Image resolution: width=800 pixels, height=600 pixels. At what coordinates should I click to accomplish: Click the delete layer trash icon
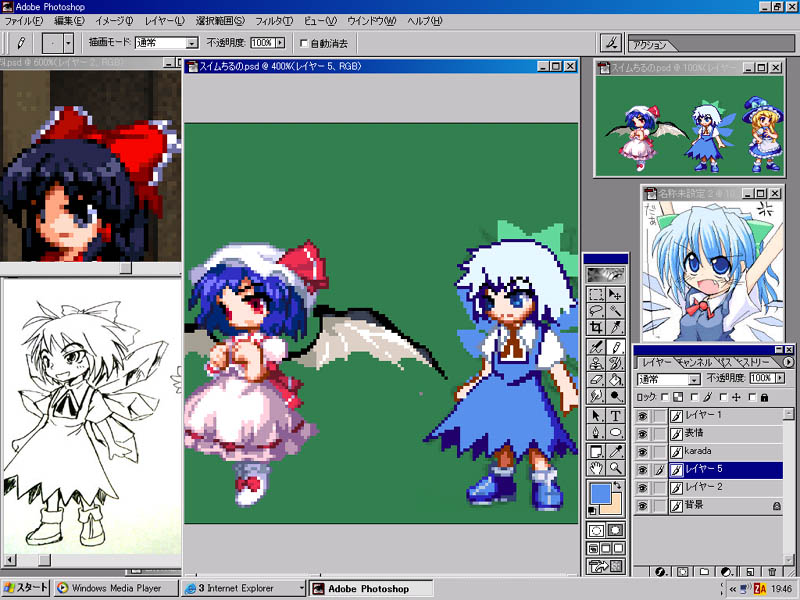(x=771, y=571)
